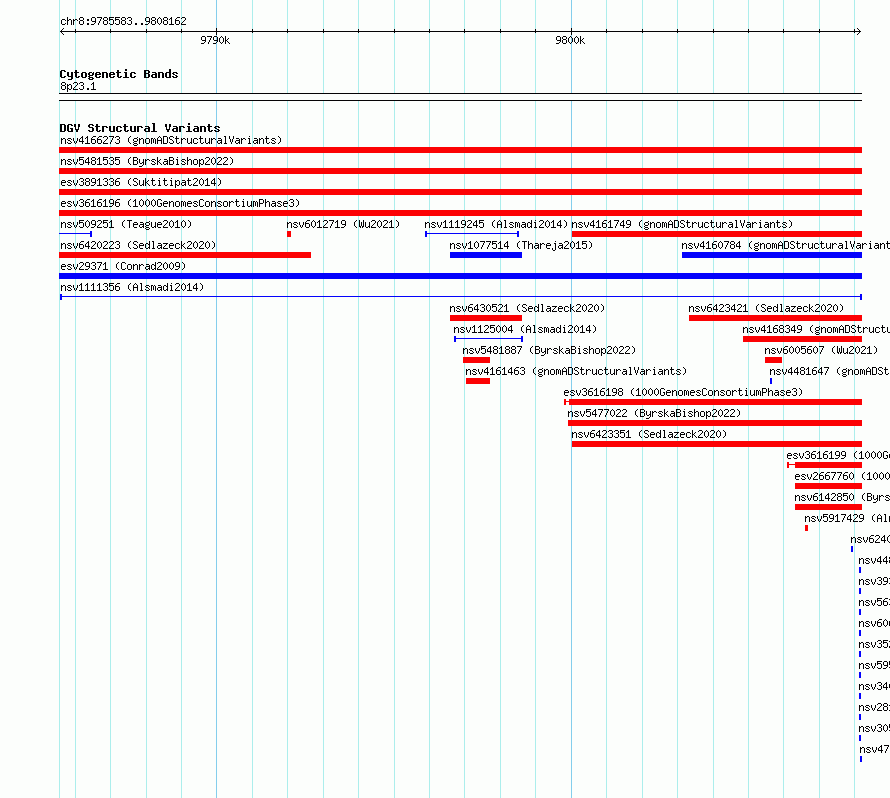Click the nsv6420223 (Sedlazeck2020) label
Viewport: 890px width, 798px height.
138,245
